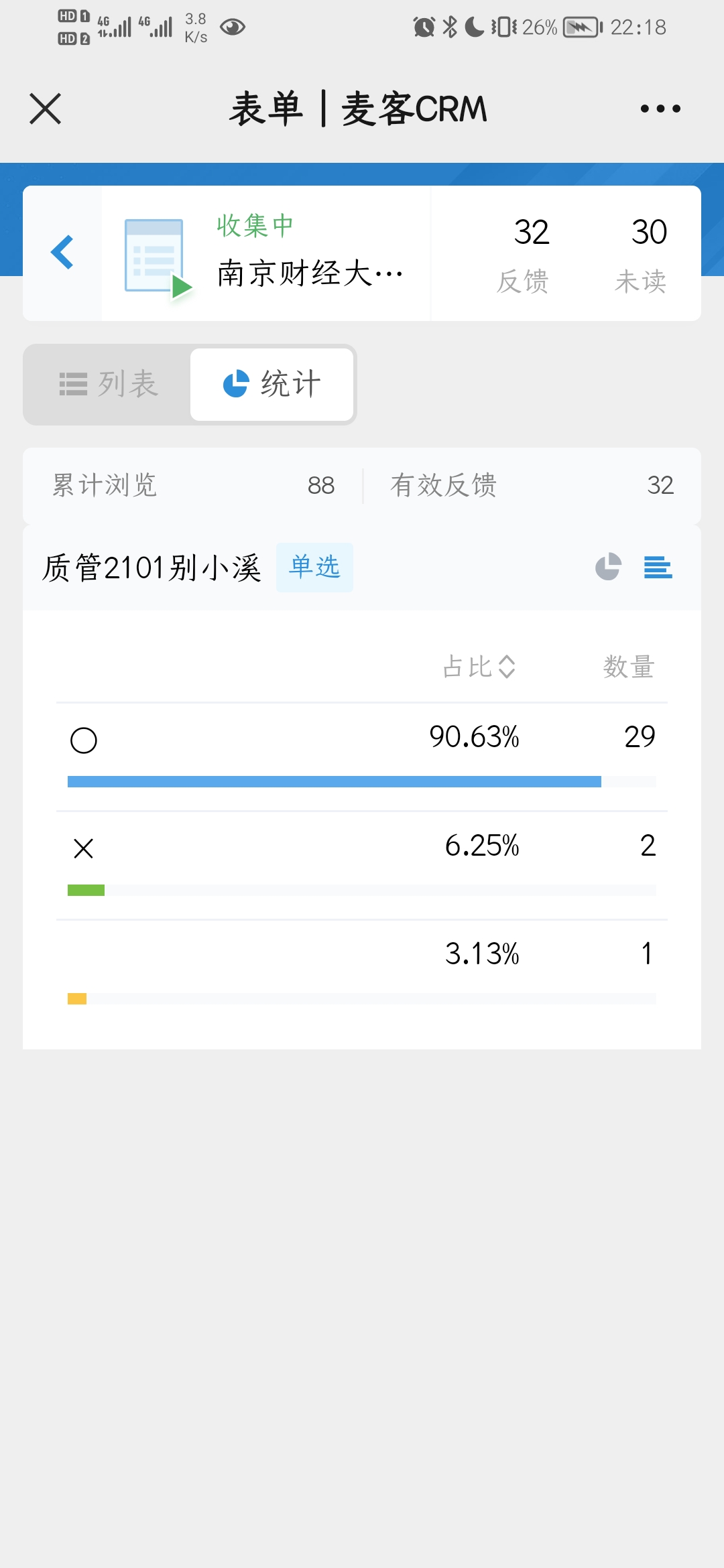This screenshot has width=724, height=1568.
Task: Tap the 数量 column header
Action: click(x=628, y=667)
